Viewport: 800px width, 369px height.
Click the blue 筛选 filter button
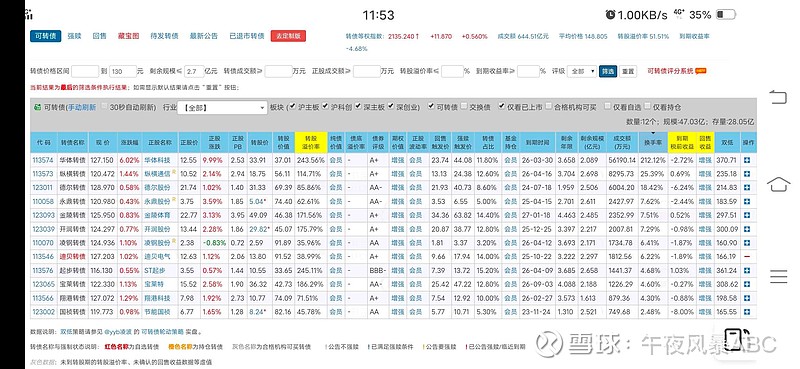coord(608,71)
